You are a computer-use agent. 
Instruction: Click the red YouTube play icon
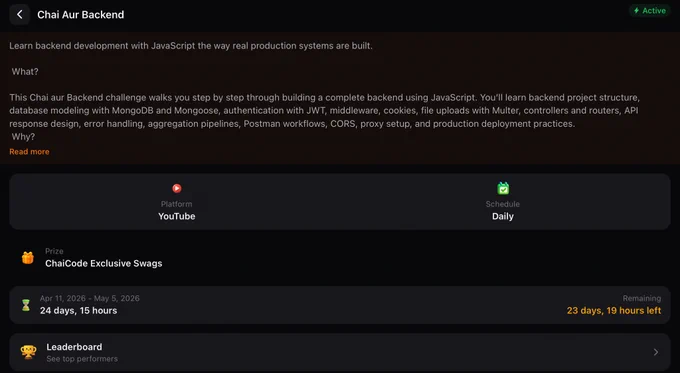[177, 188]
